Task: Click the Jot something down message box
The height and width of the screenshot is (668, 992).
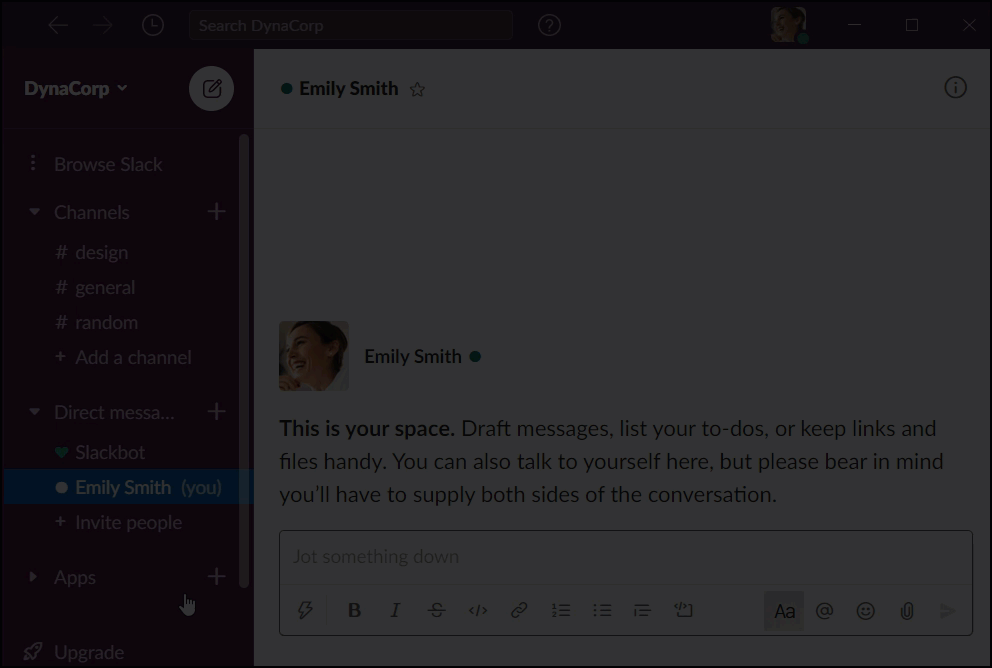Action: tap(626, 557)
